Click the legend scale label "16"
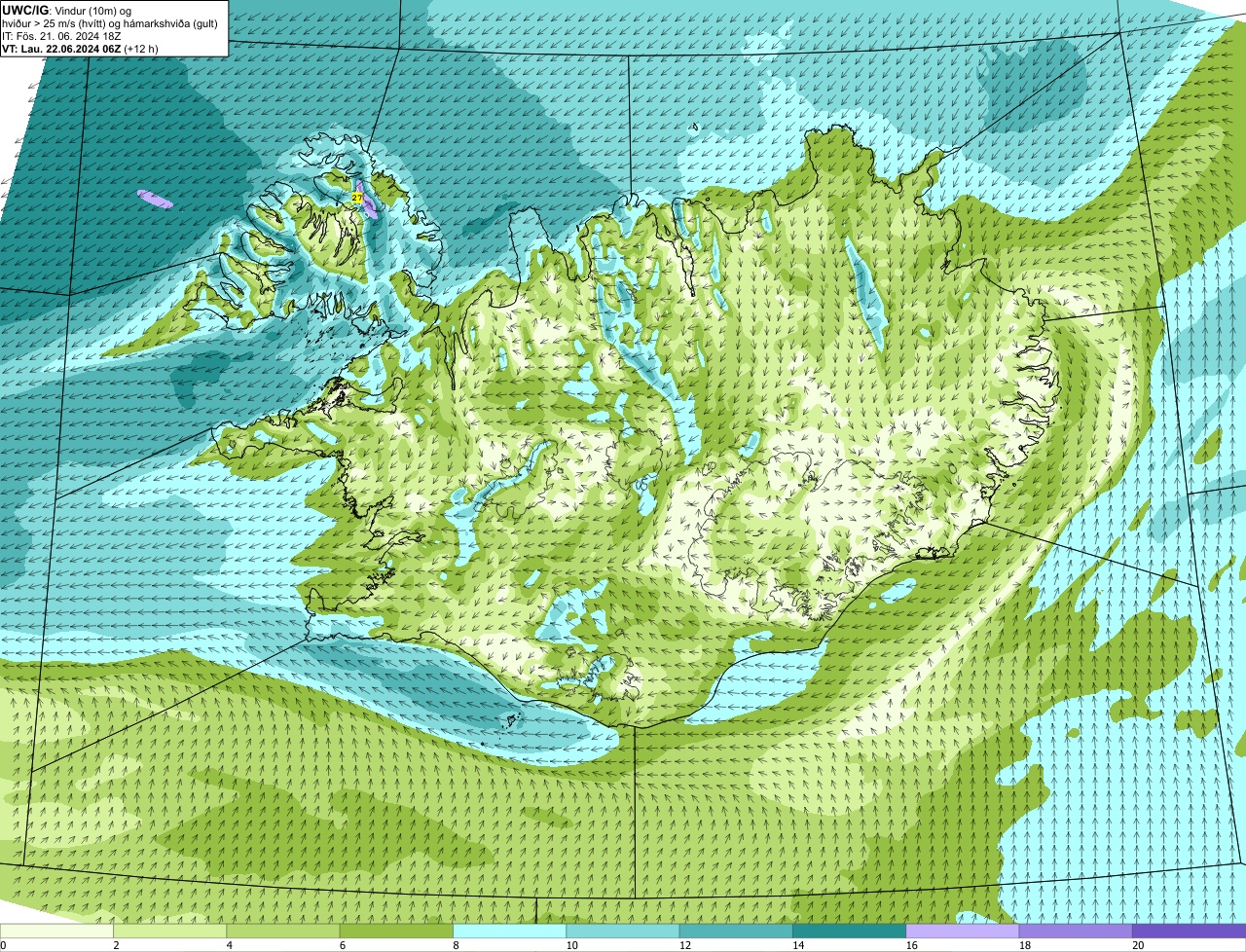This screenshot has height=952, width=1246. tap(910, 945)
